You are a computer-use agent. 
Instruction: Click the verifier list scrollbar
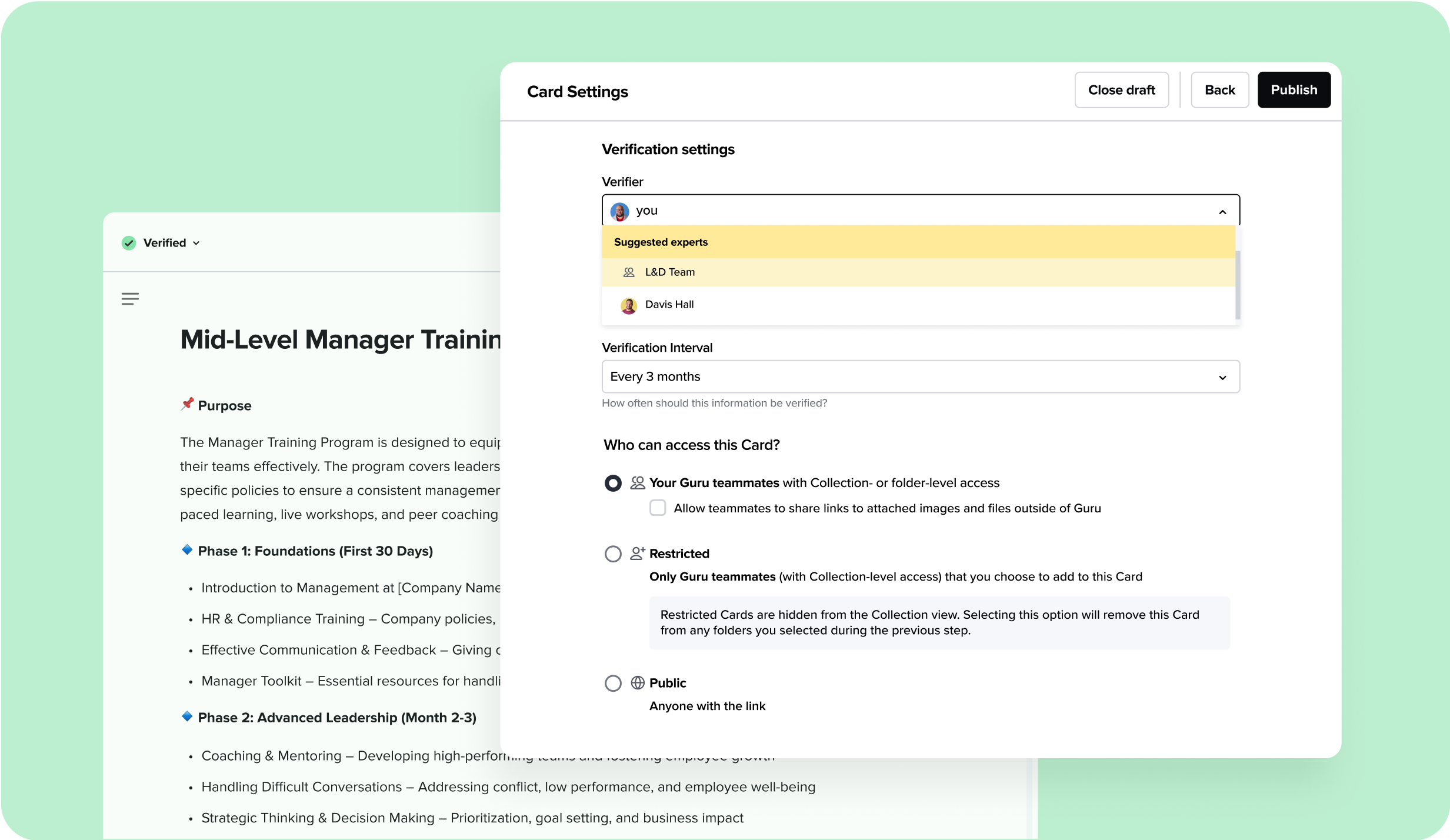click(x=1238, y=285)
